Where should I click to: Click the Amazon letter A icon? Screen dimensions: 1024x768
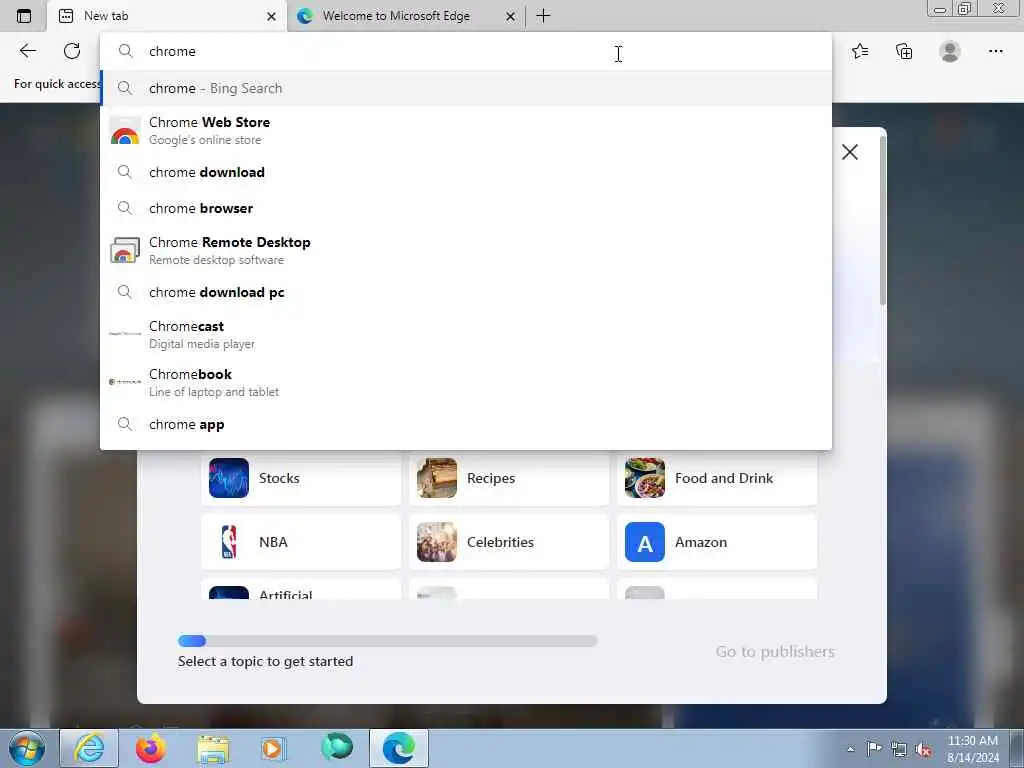click(645, 542)
